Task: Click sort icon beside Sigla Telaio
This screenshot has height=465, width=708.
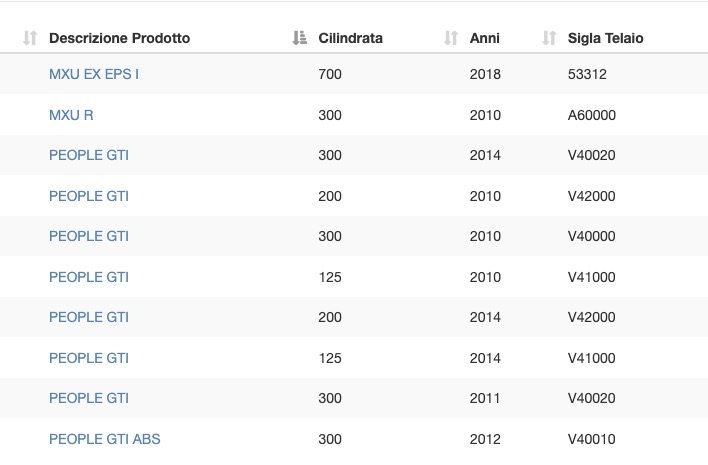Action: point(549,38)
